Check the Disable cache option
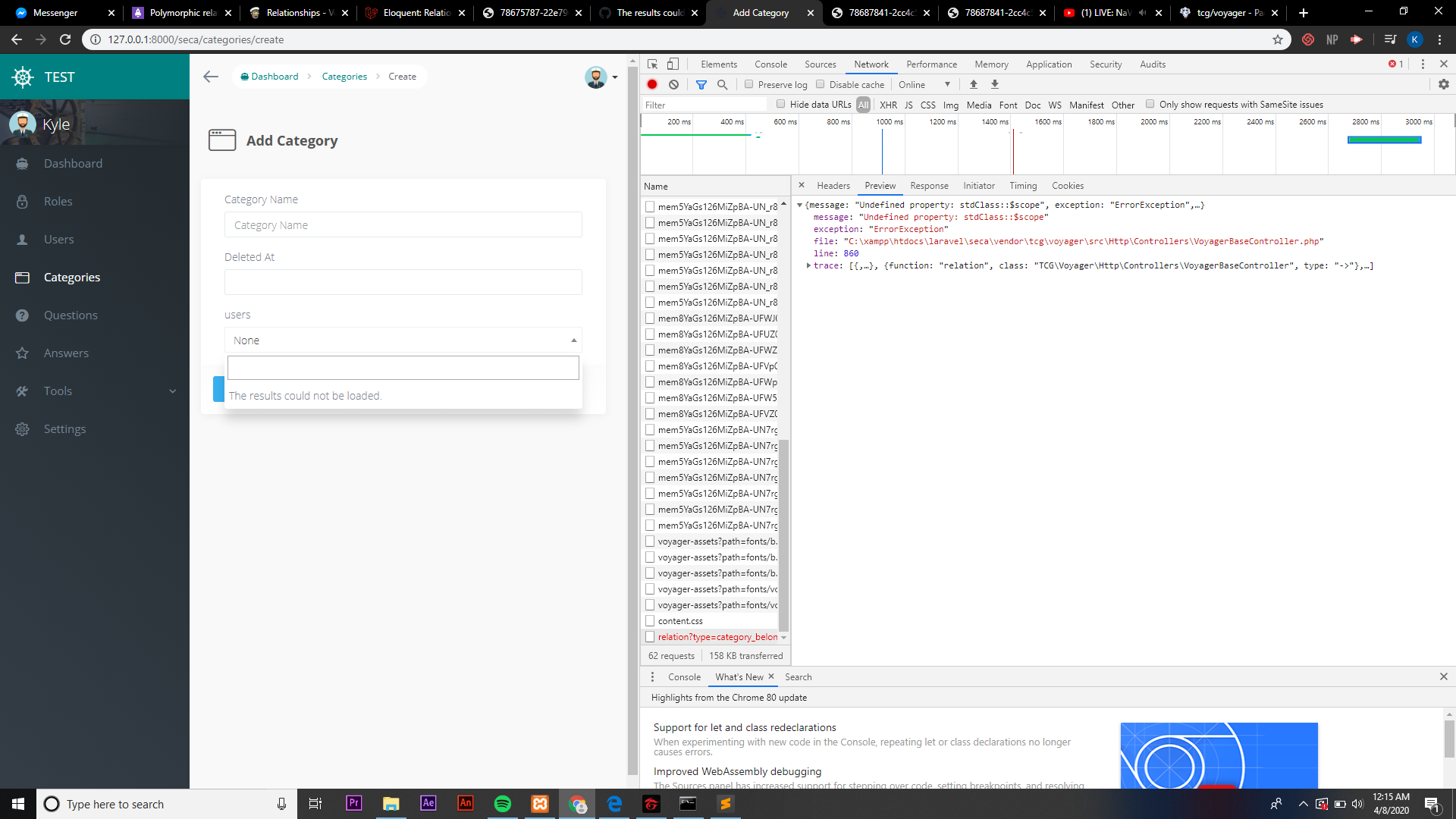This screenshot has height=819, width=1456. [x=821, y=84]
